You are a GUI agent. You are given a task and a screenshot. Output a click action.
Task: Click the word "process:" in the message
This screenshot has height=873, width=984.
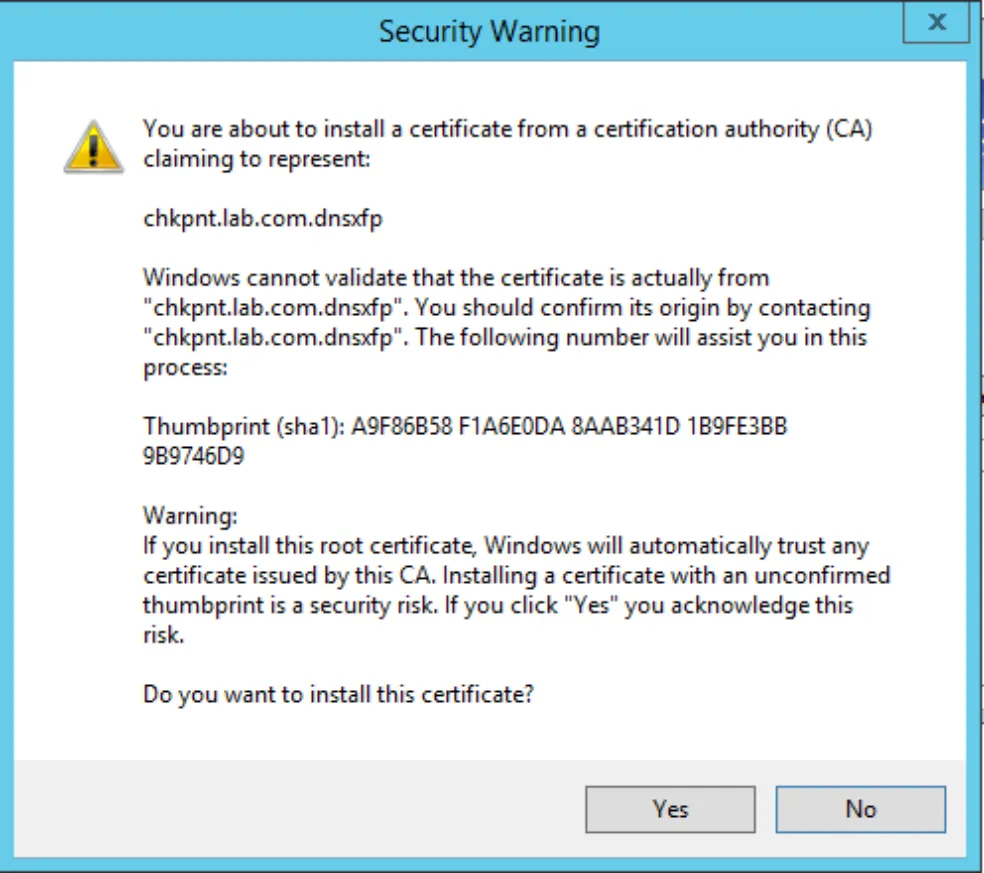point(185,367)
